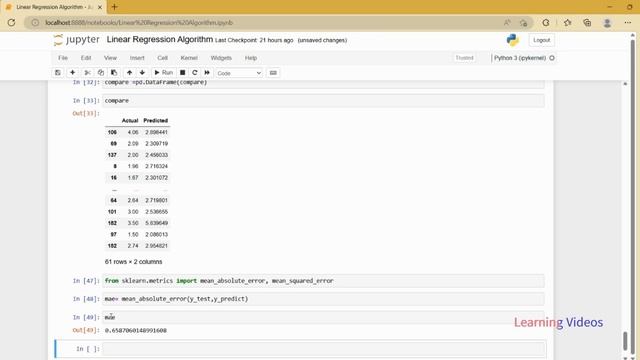Screen dimensions: 640x360
Task: Click output value 0.6587060148991608
Action: point(136,330)
